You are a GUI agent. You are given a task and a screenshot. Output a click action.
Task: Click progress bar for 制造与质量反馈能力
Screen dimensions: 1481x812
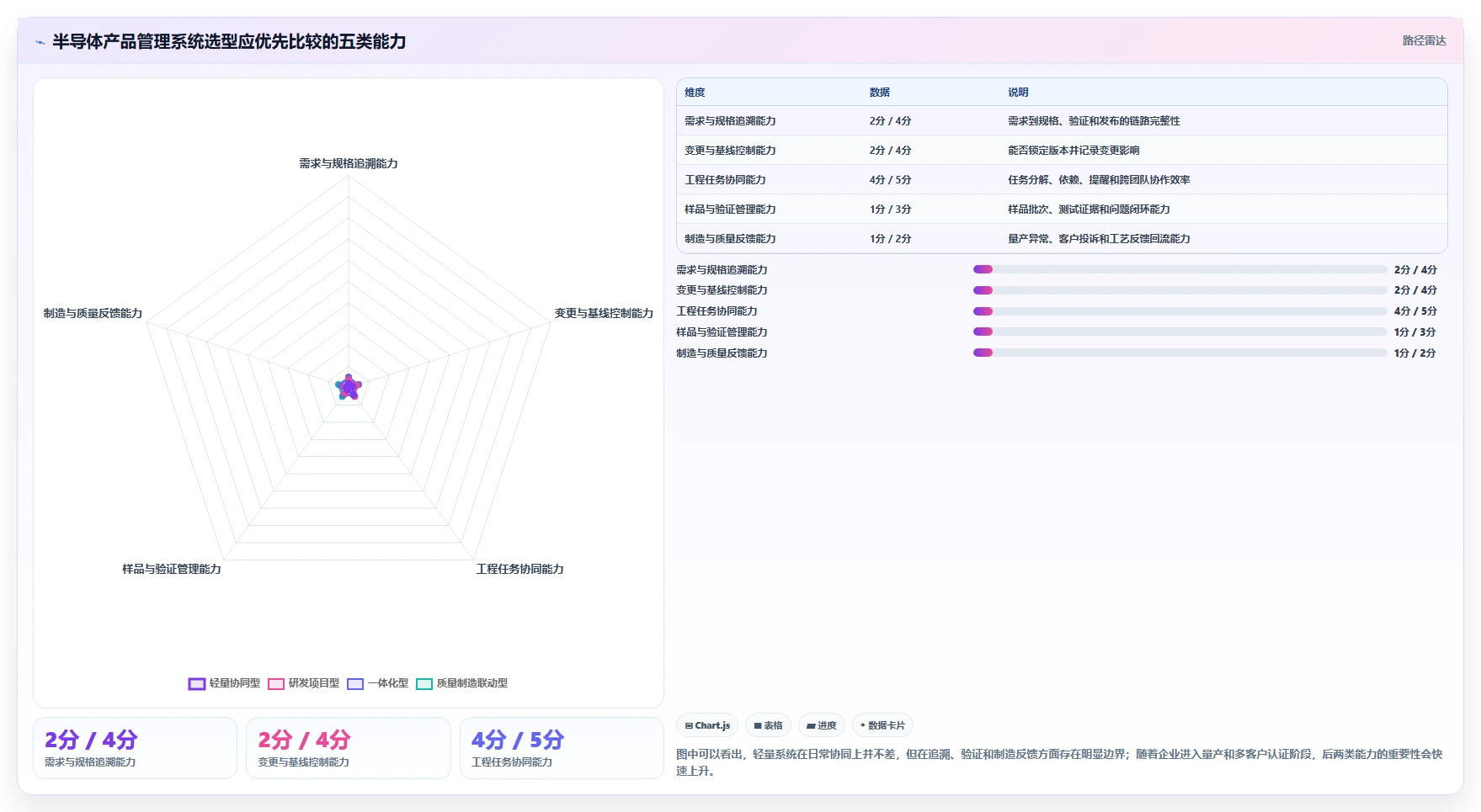pos(1180,353)
